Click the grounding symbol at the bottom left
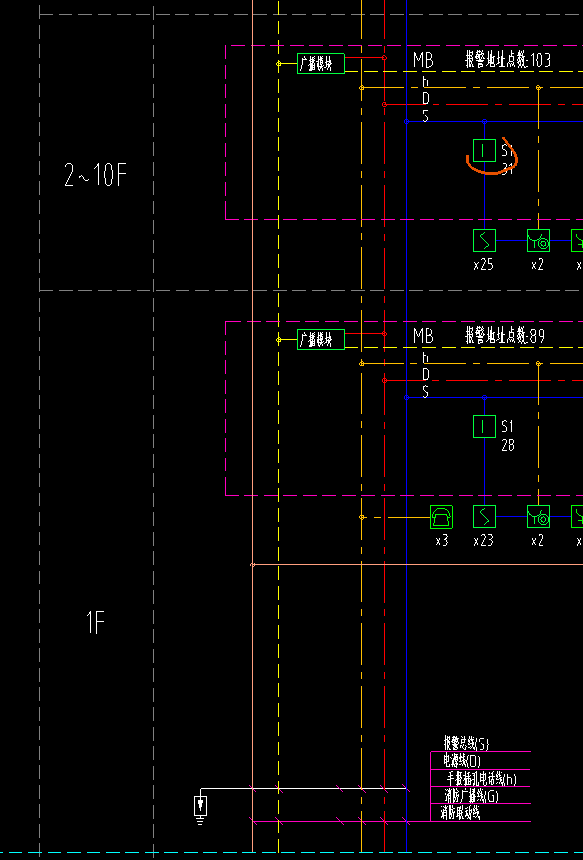583x860 pixels. [x=201, y=811]
